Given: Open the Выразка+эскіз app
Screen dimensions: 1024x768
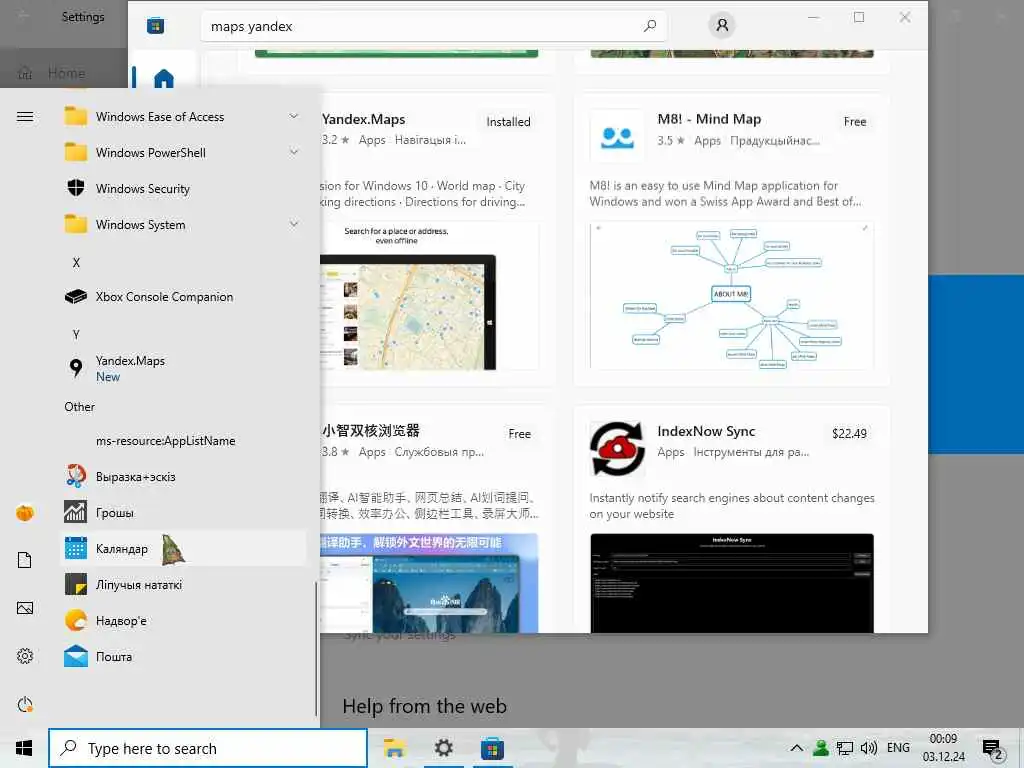Looking at the screenshot, I should tap(183, 477).
